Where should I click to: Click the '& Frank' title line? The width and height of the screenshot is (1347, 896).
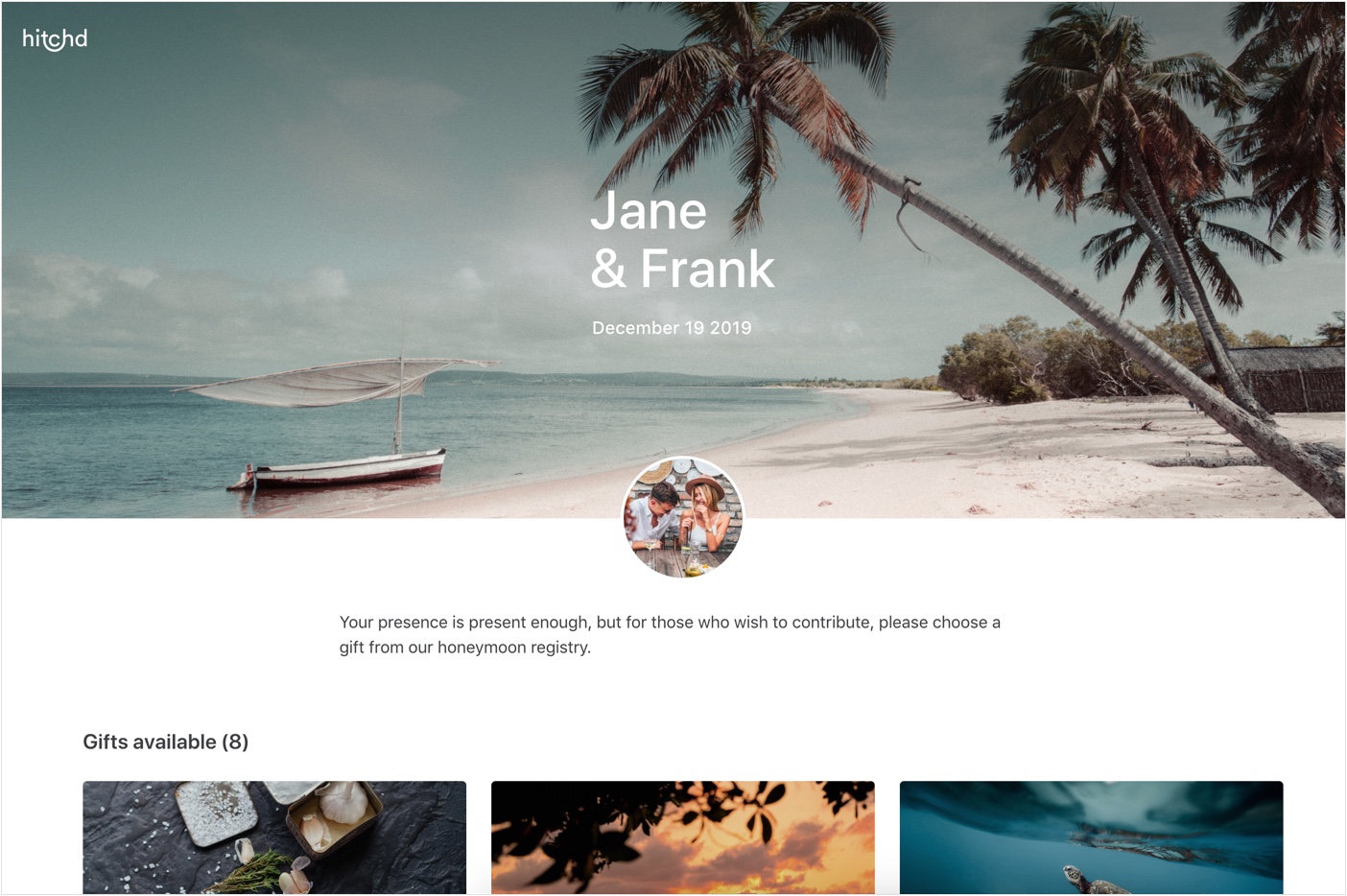coord(682,269)
